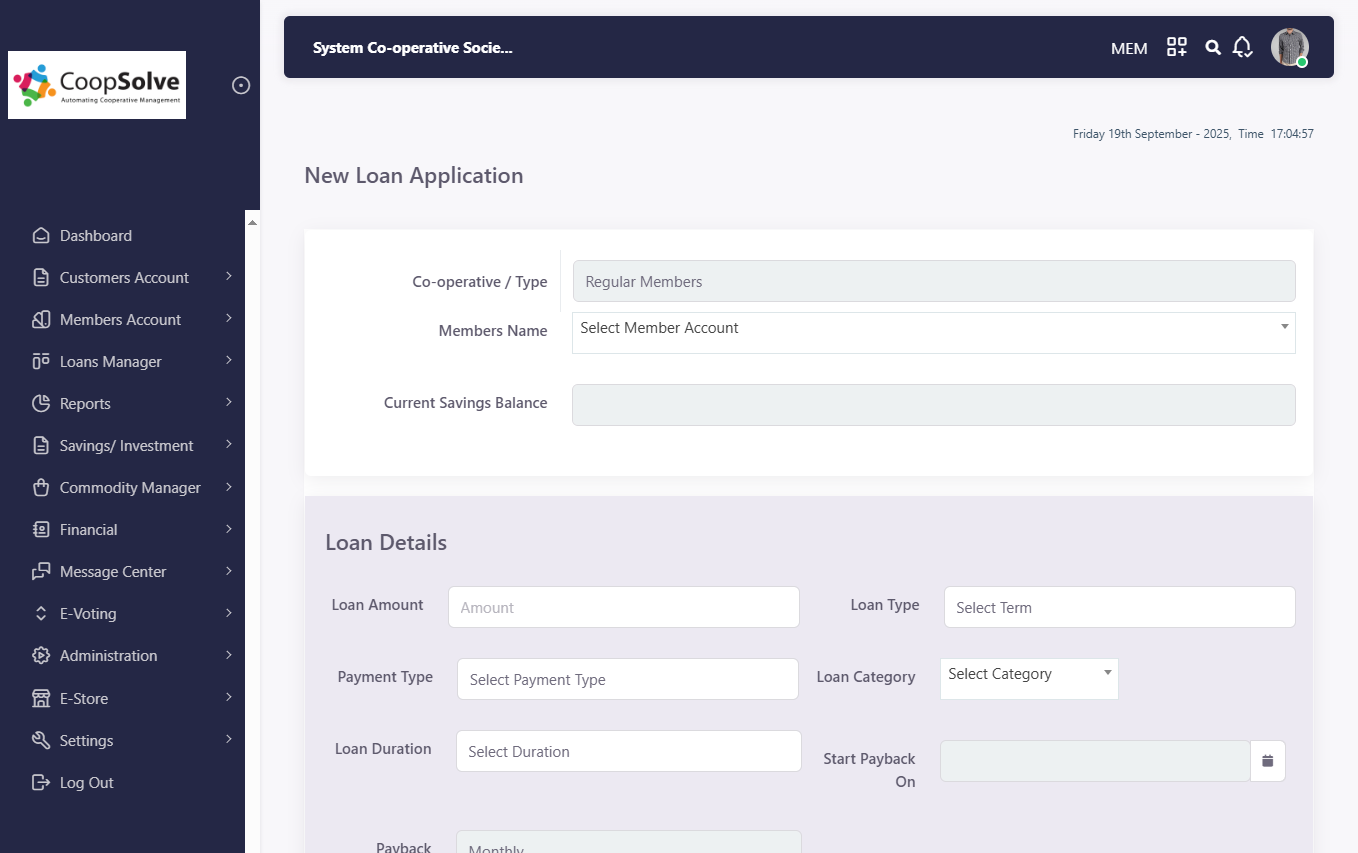Open the Loan Category dropdown
The image size is (1358, 853).
coord(1028,675)
